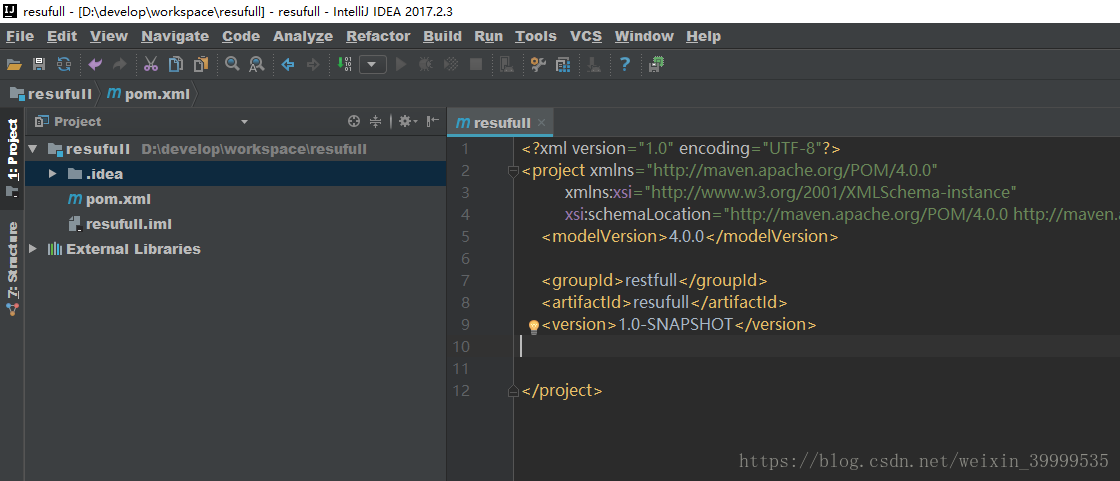Click the Save All floppy icon
This screenshot has height=481, width=1120.
(39, 65)
